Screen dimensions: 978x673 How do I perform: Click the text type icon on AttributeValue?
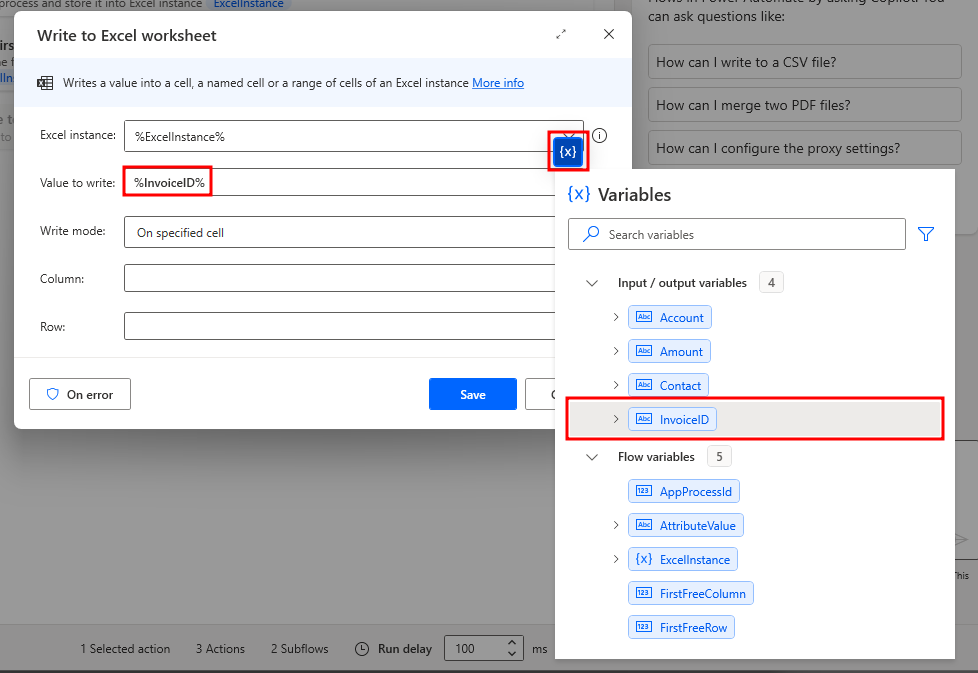click(644, 525)
